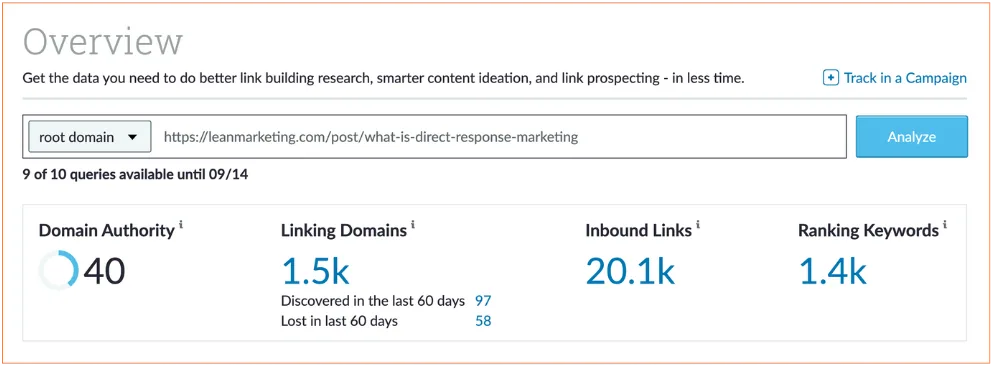This screenshot has height=365, width=992.
Task: Click the 1.5k Linking Domains value
Action: tap(315, 271)
